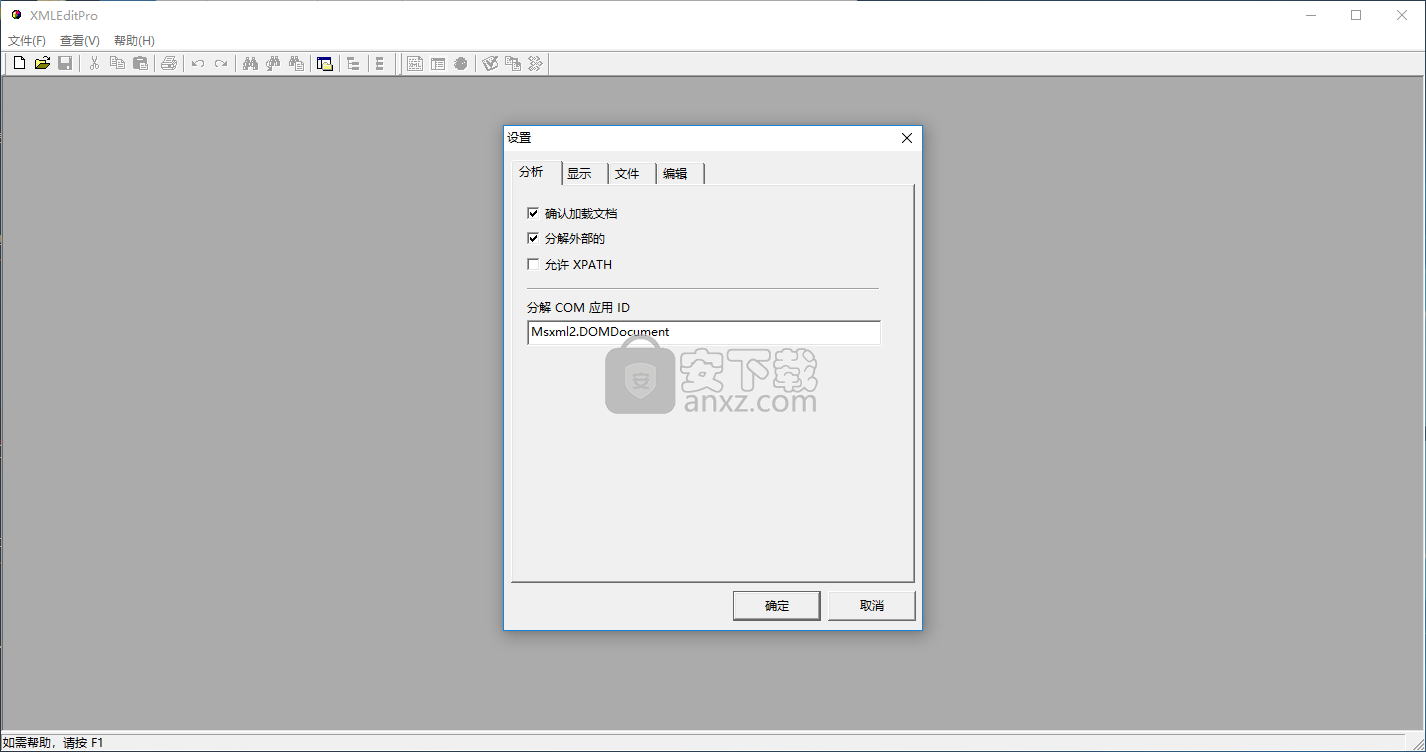This screenshot has height=752, width=1426.
Task: Enable the 允许 XPATH checkbox
Action: click(x=533, y=264)
